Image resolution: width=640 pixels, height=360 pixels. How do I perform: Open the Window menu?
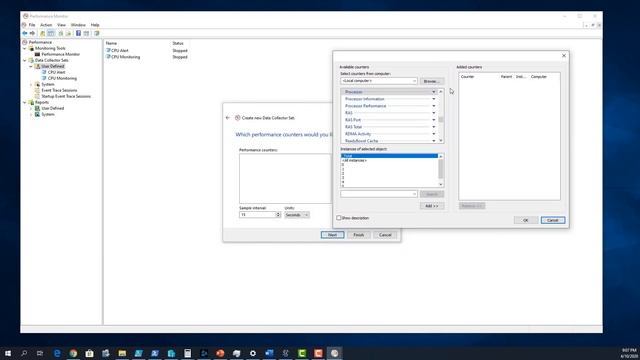point(78,25)
